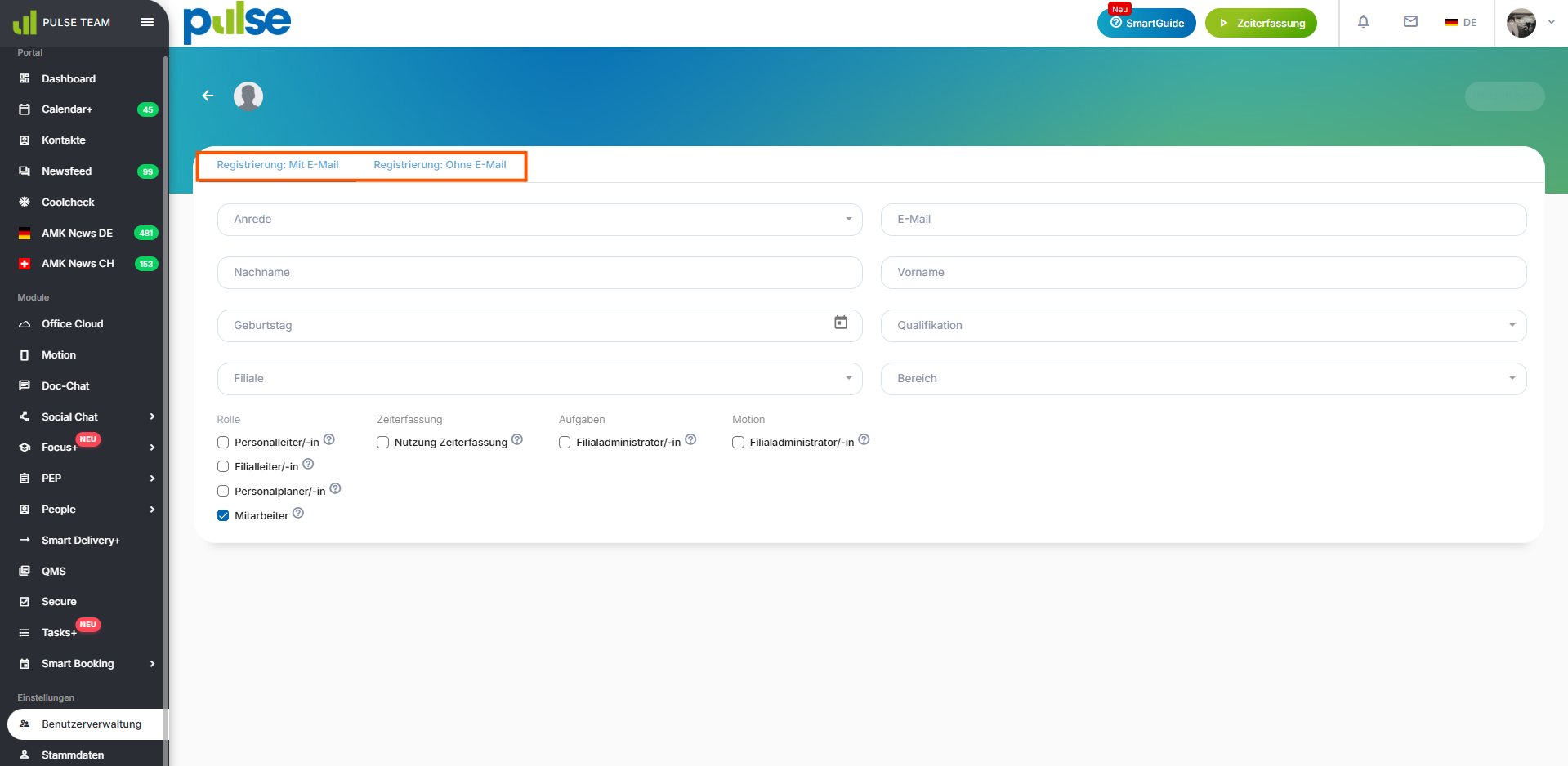Expand the Smart Booking submenu
Viewport: 1568px width, 766px height.
pyautogui.click(x=152, y=664)
